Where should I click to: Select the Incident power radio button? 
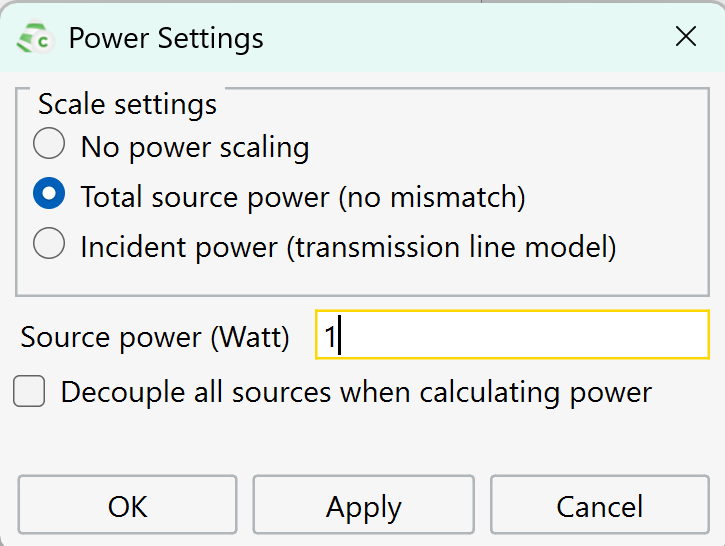pos(49,243)
